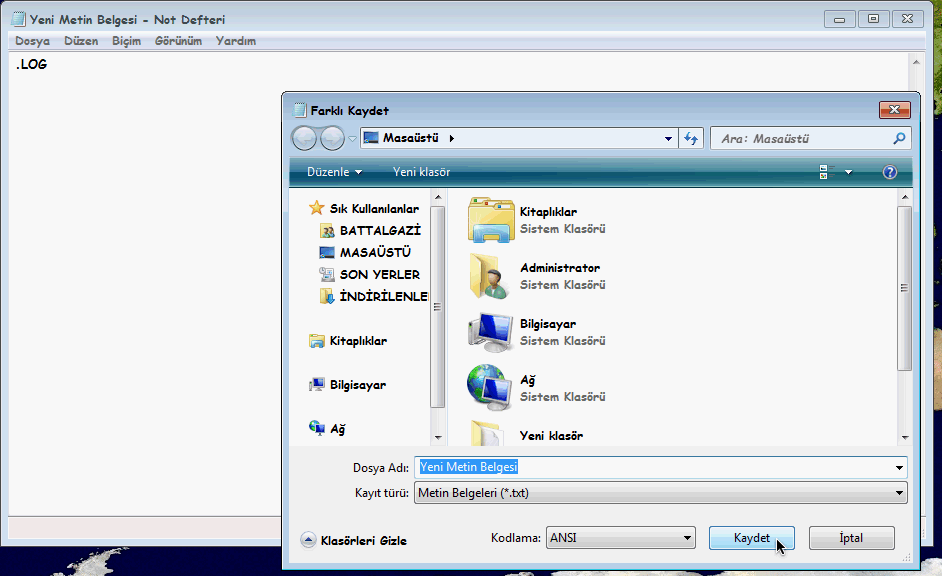This screenshot has width=942, height=576.
Task: Click the Ağ globe icon in file list
Action: (x=489, y=387)
